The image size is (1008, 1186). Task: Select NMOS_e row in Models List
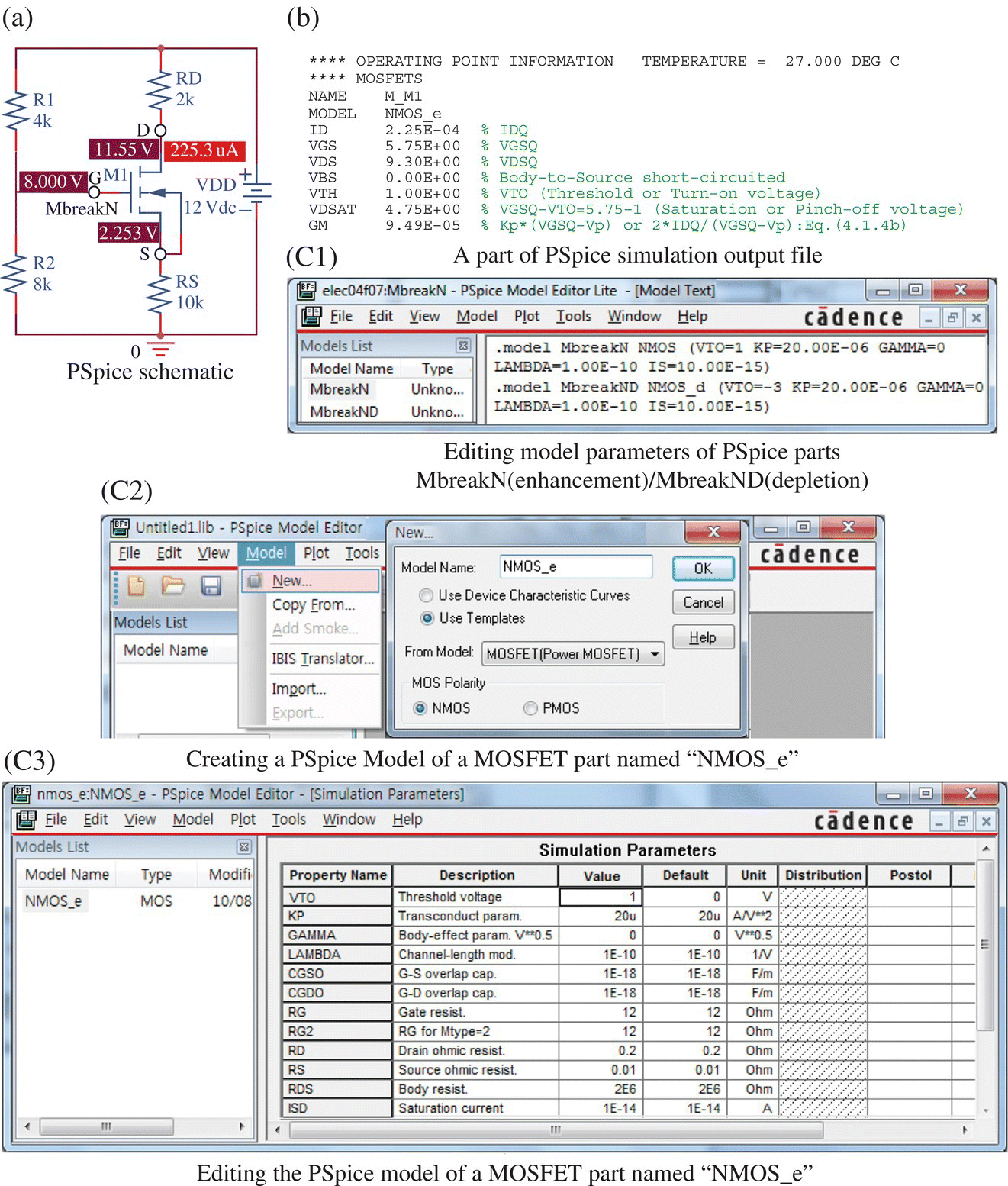tap(53, 901)
